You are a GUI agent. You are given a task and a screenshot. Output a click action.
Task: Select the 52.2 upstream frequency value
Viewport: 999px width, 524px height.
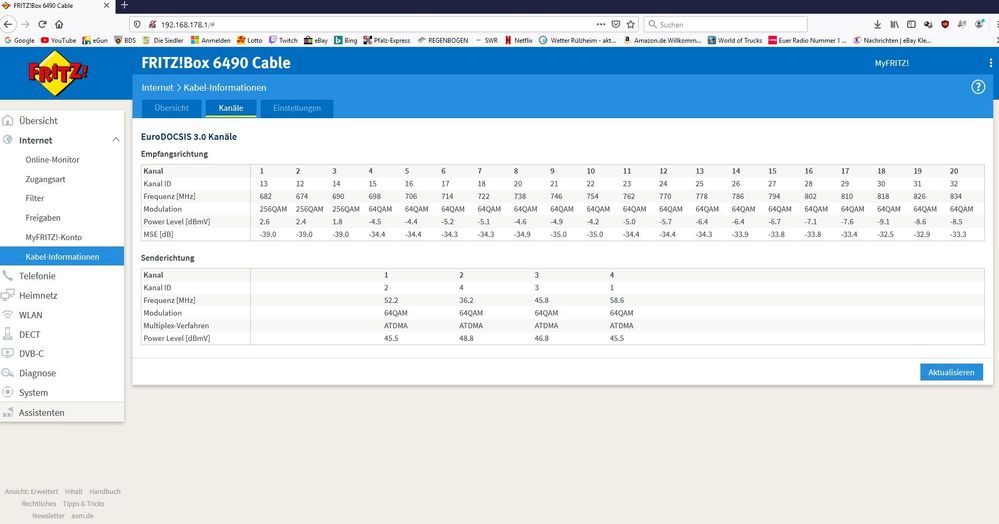point(391,300)
